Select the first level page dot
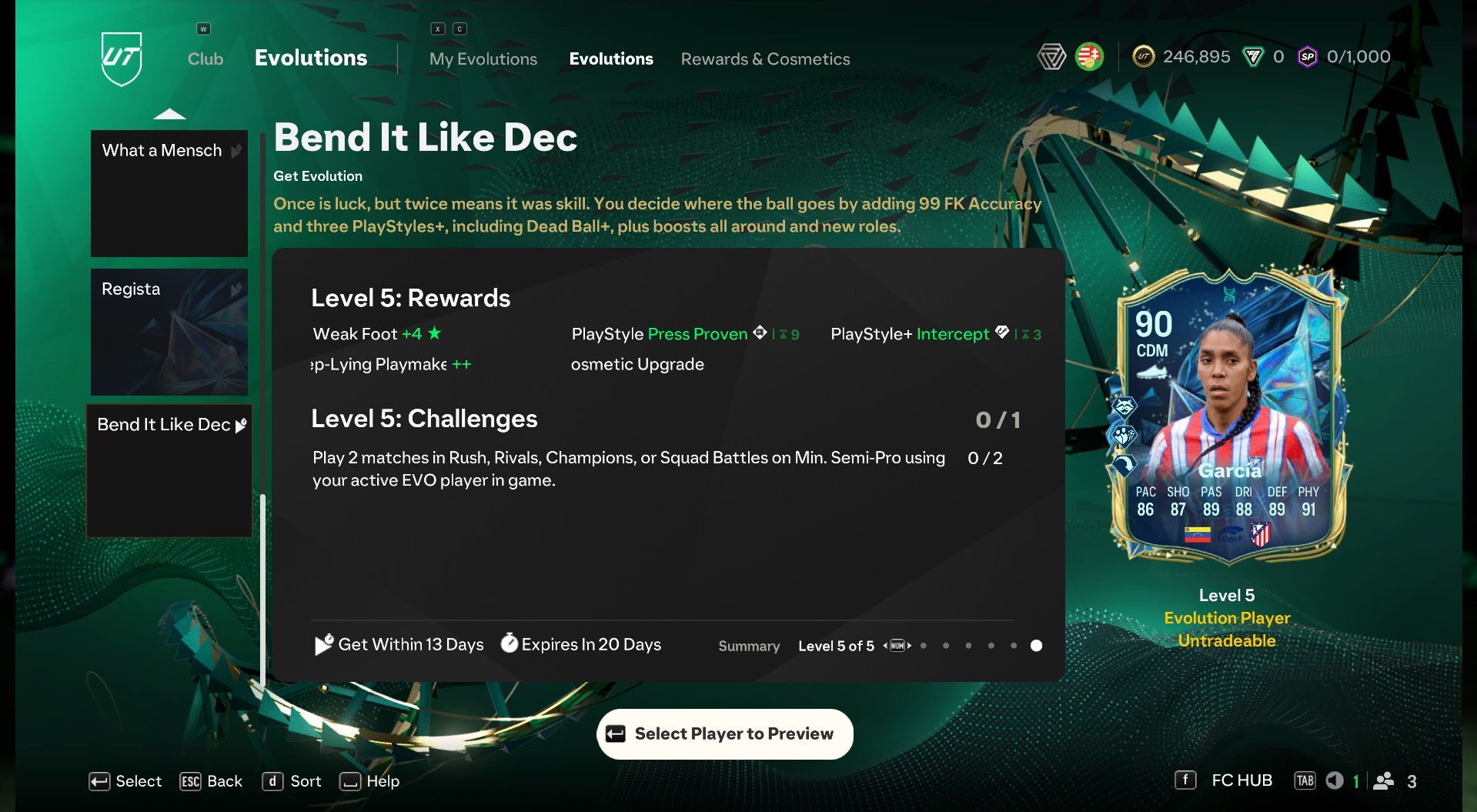This screenshot has height=812, width=1477. point(924,646)
